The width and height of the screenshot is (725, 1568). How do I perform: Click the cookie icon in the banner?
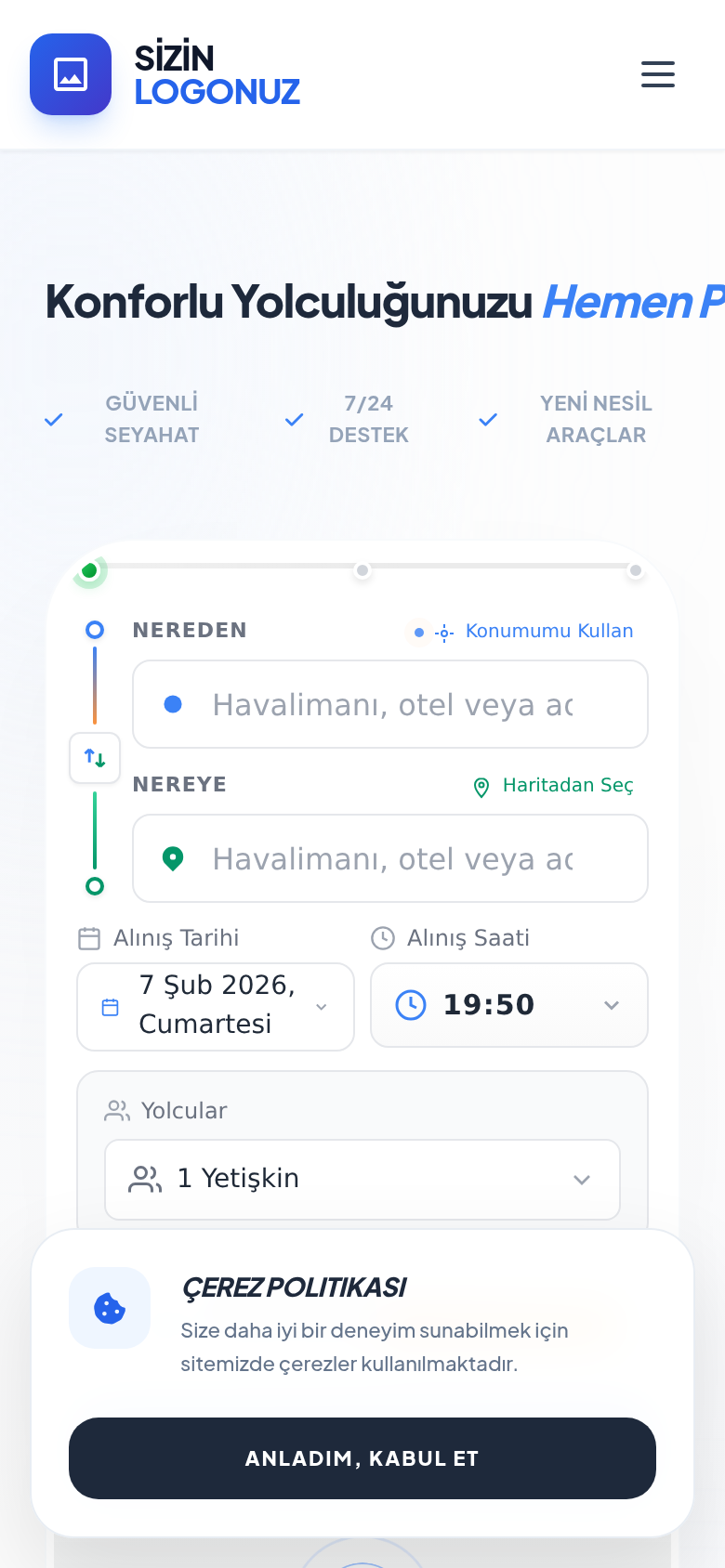pos(110,1308)
